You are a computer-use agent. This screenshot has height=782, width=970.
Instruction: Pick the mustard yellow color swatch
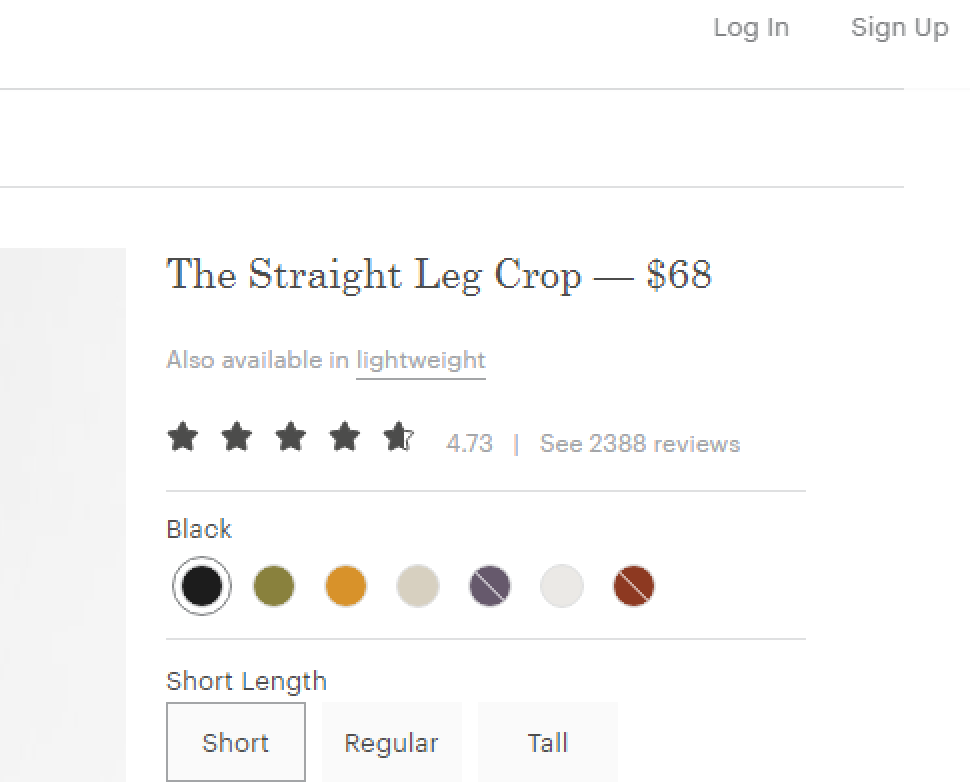coord(346,586)
